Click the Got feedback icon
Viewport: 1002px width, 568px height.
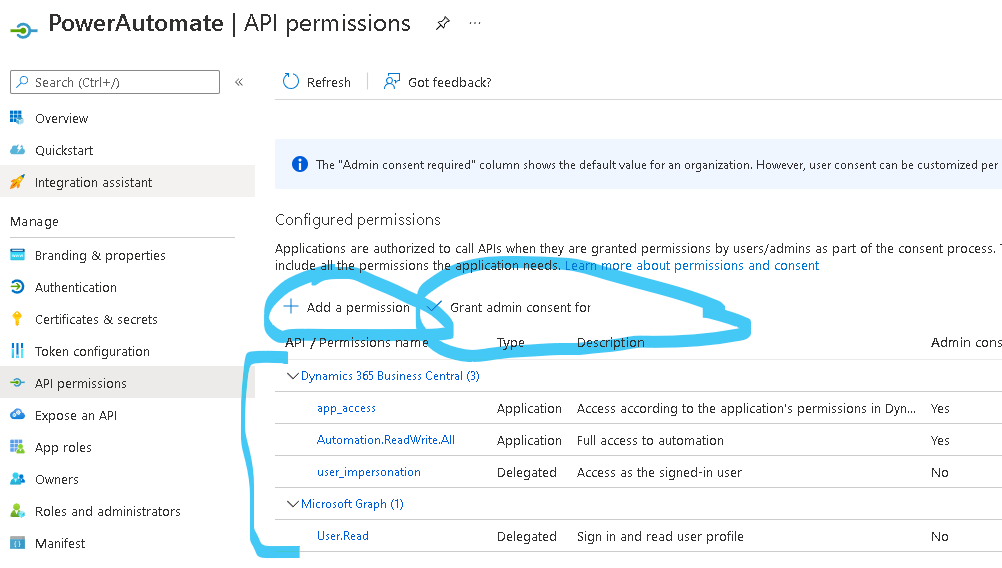(392, 82)
